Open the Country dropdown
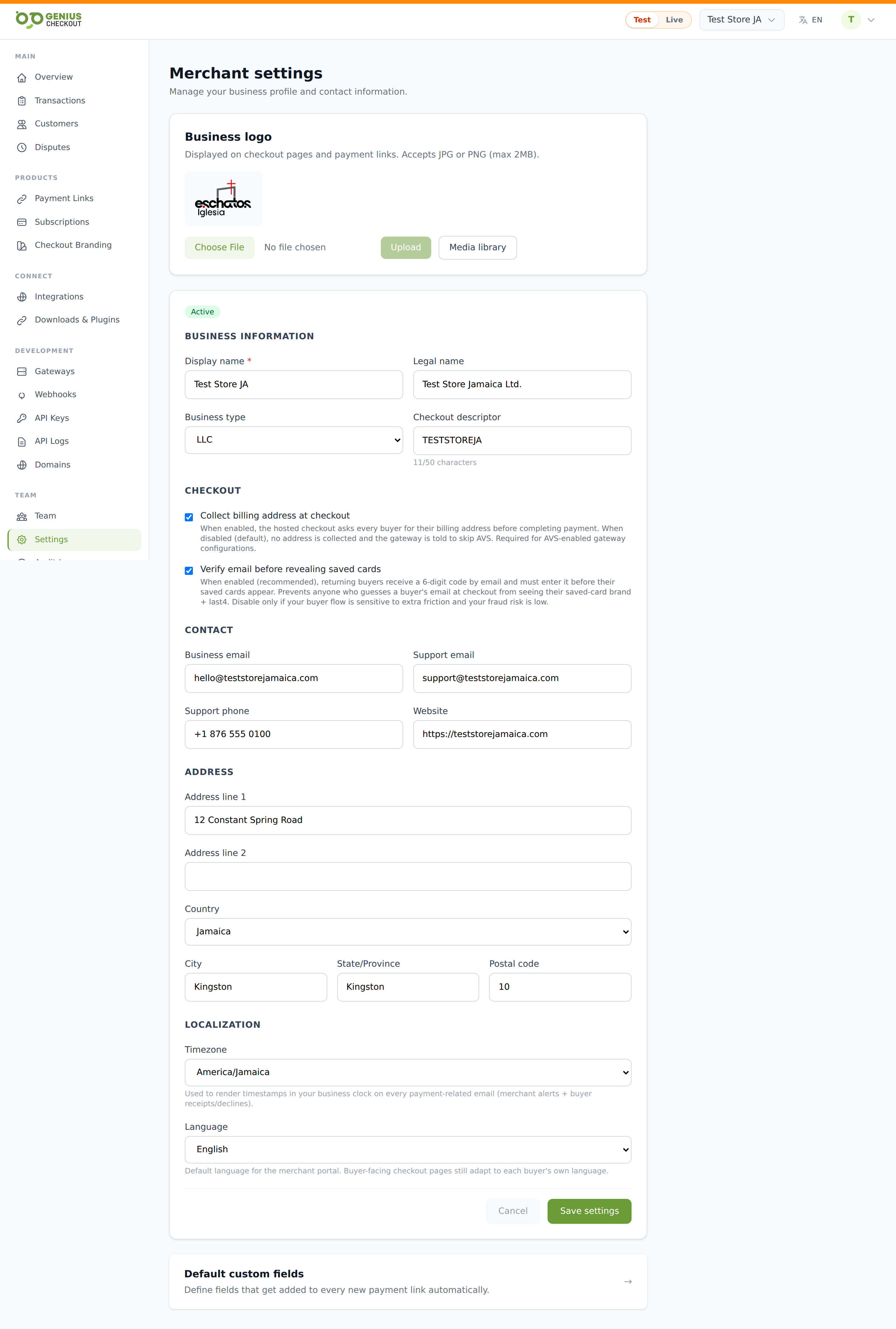The image size is (896, 1329). 408,931
